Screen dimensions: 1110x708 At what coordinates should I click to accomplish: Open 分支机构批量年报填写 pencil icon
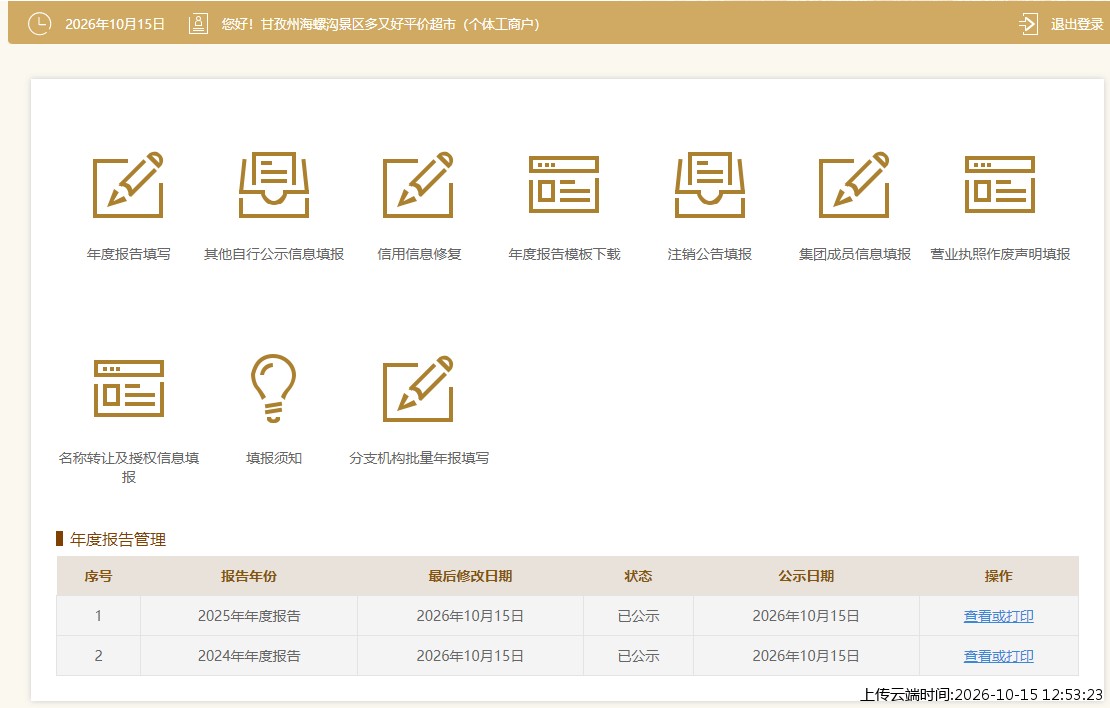(x=418, y=388)
